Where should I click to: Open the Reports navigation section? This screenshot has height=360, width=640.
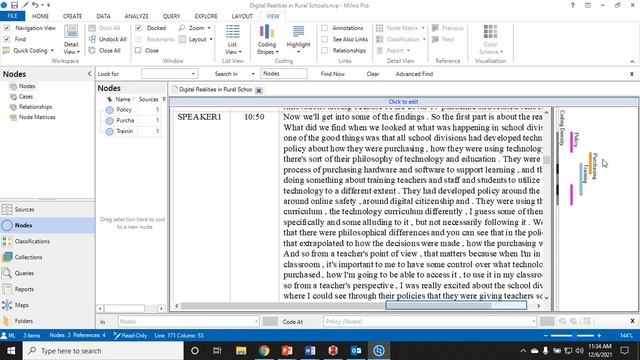point(47,289)
